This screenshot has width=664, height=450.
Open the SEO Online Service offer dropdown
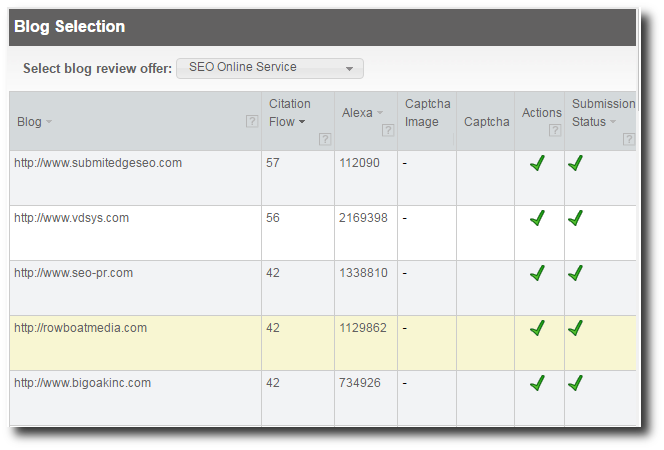[x=270, y=68]
